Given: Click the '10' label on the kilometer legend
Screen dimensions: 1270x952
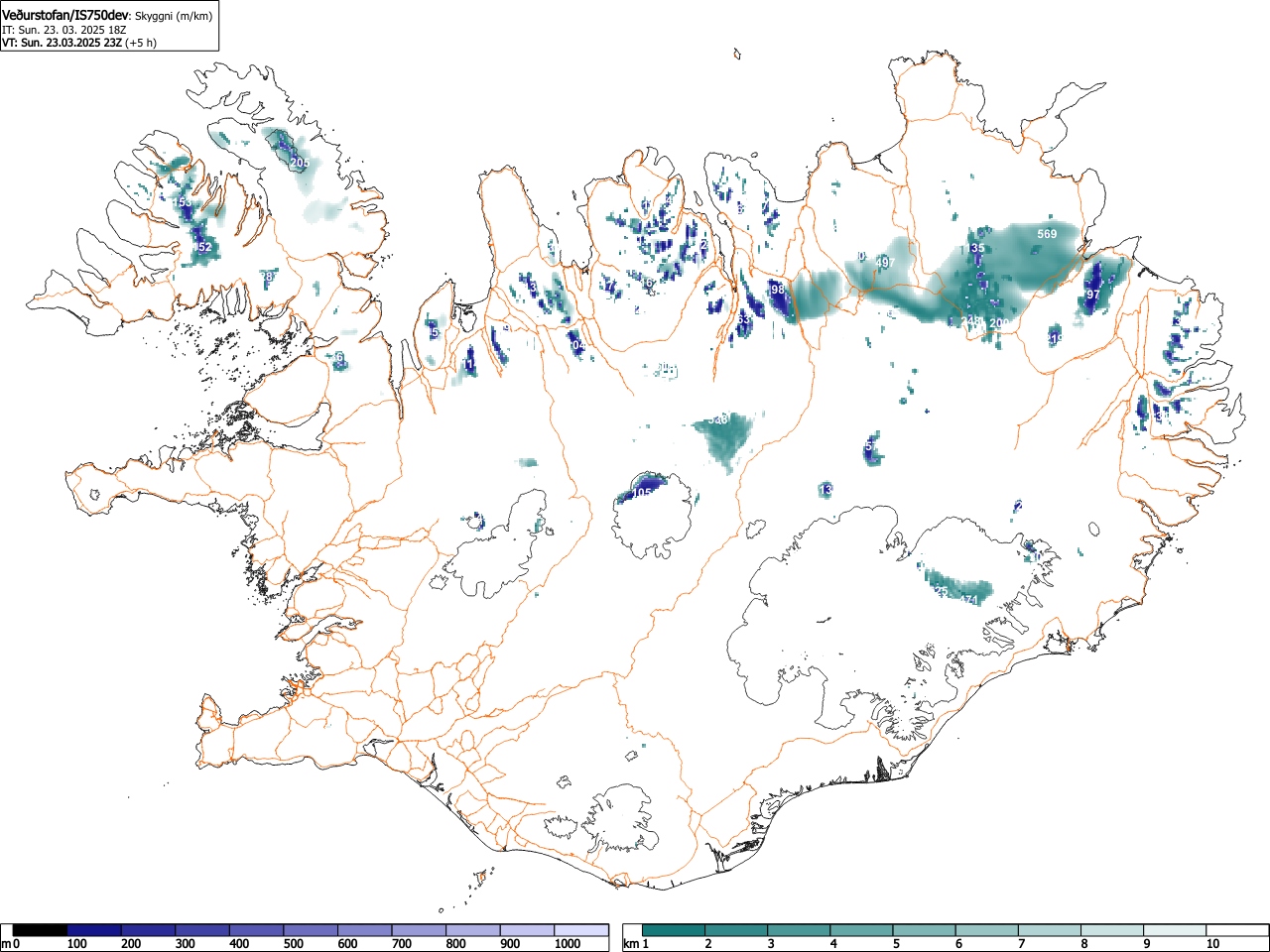Looking at the screenshot, I should 1212,944.
